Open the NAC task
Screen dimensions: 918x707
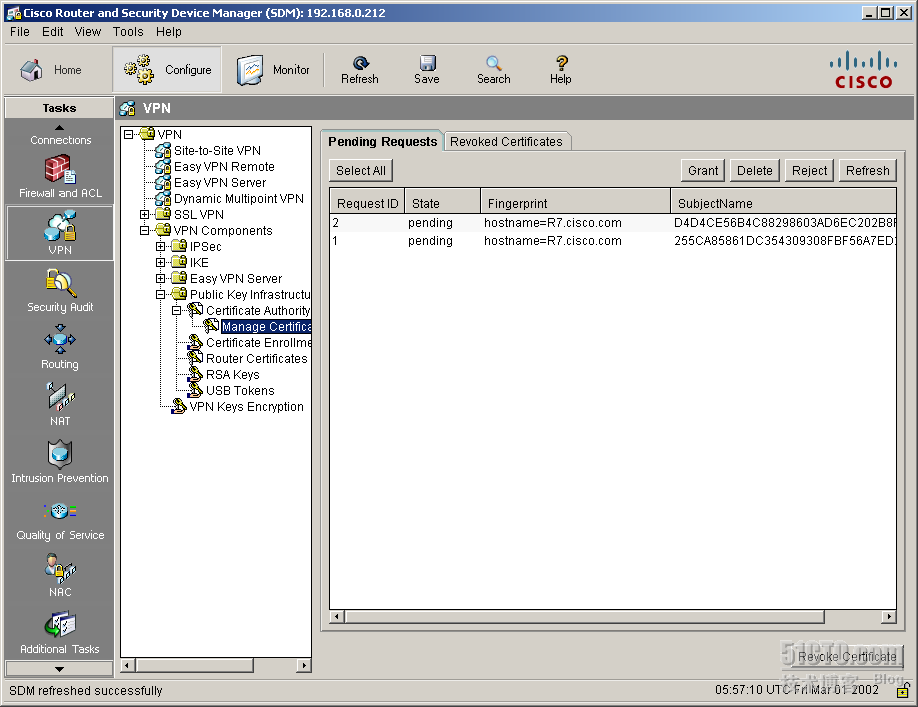60,575
